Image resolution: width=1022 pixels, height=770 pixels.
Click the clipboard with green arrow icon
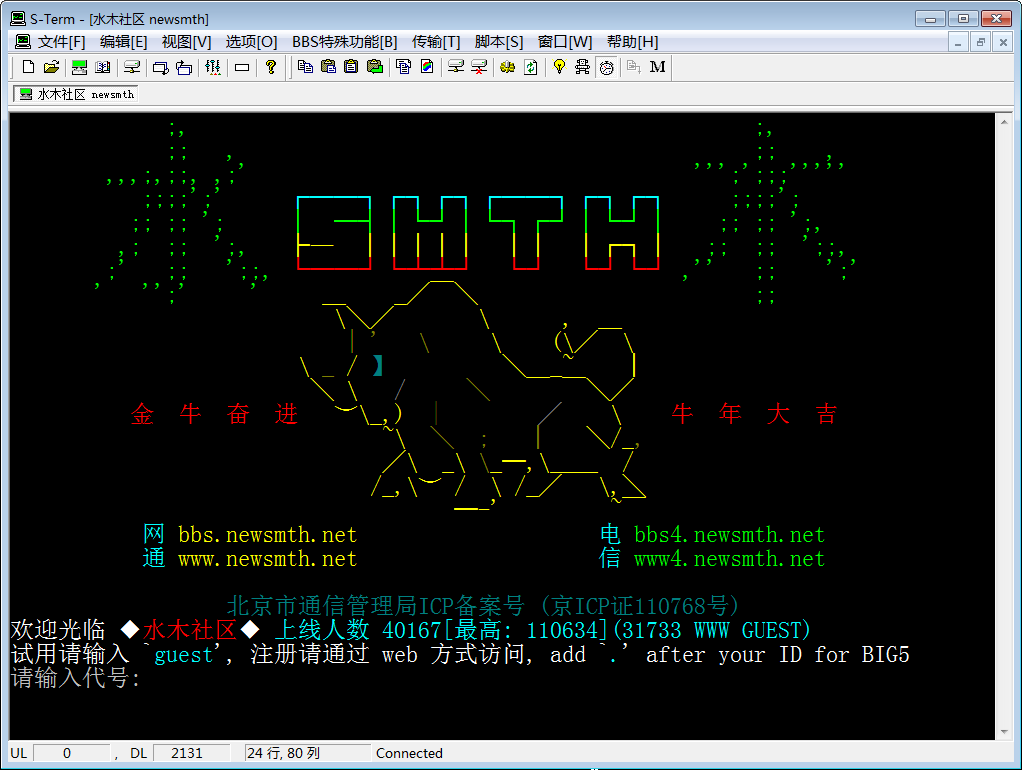[375, 67]
